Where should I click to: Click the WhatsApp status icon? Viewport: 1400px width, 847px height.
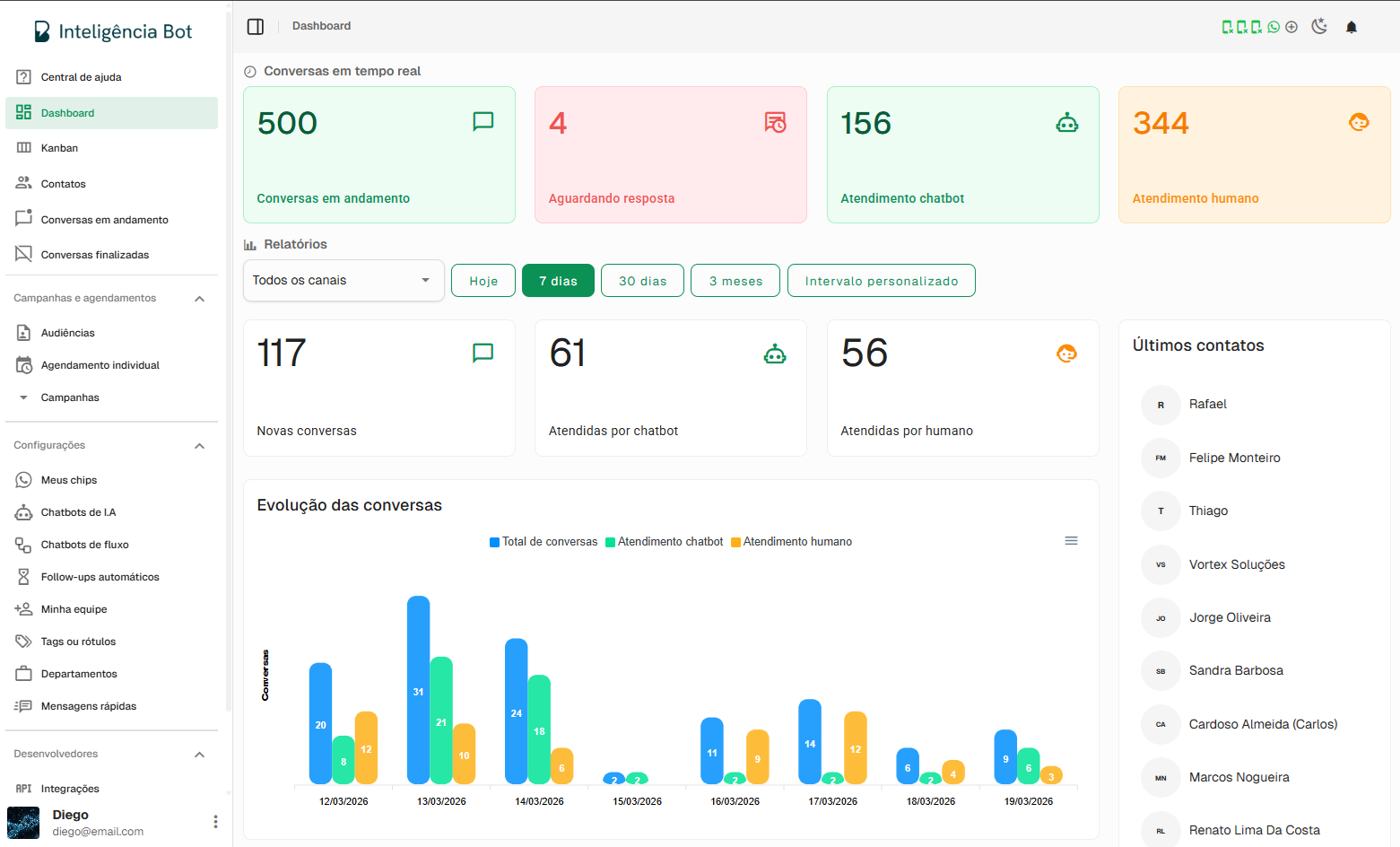1274,27
